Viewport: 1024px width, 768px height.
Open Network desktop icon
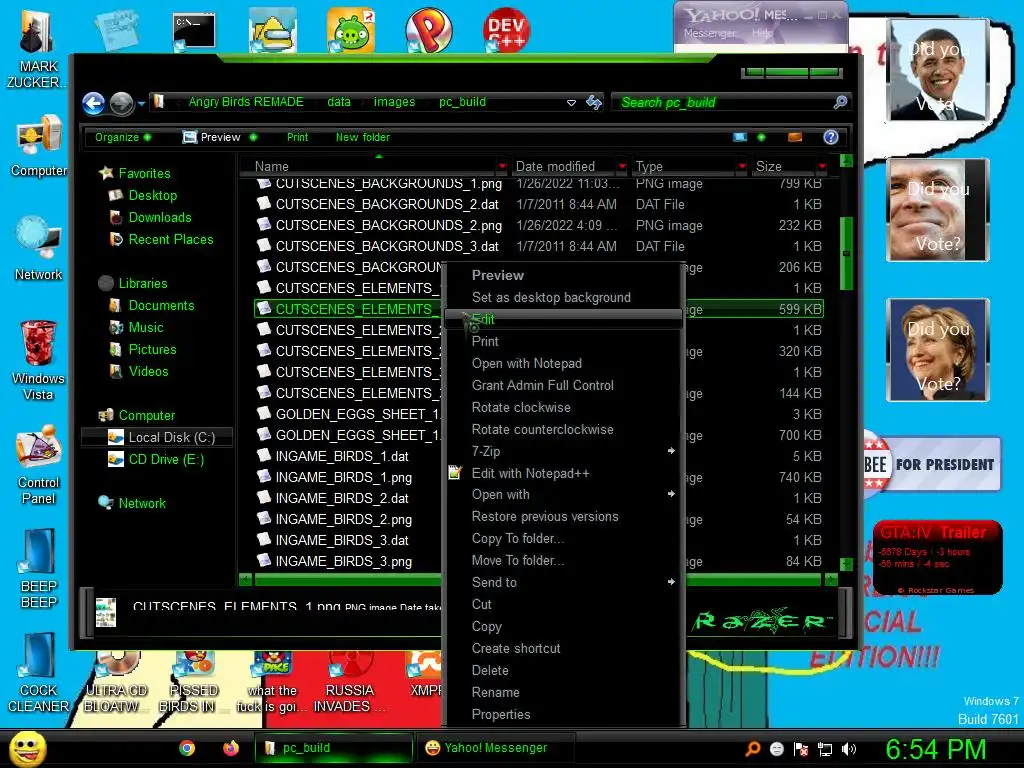38,248
